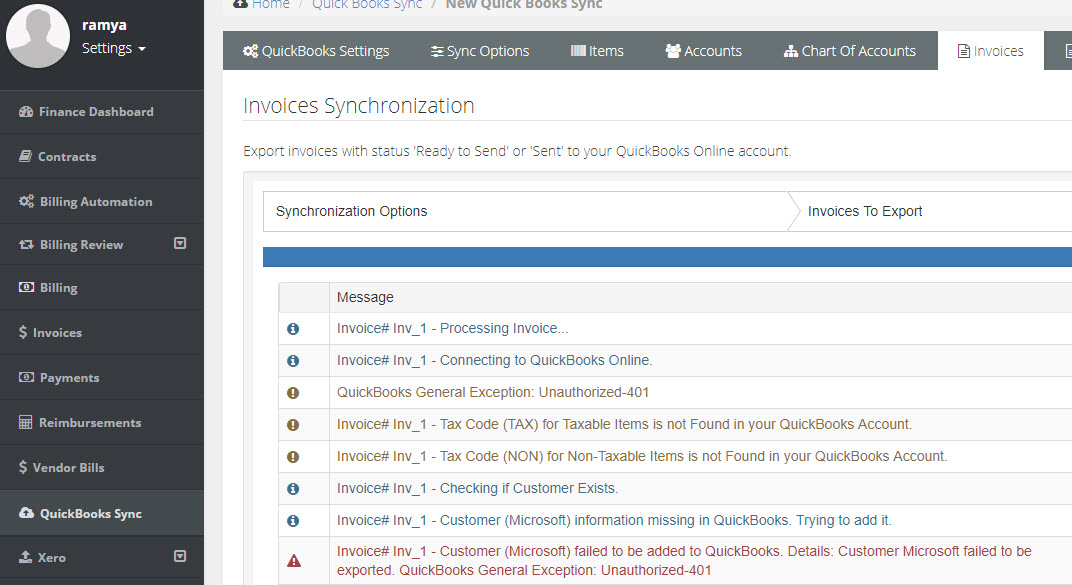The image size is (1072, 585).
Task: Click the Reimbursements calculator icon
Action: point(26,423)
